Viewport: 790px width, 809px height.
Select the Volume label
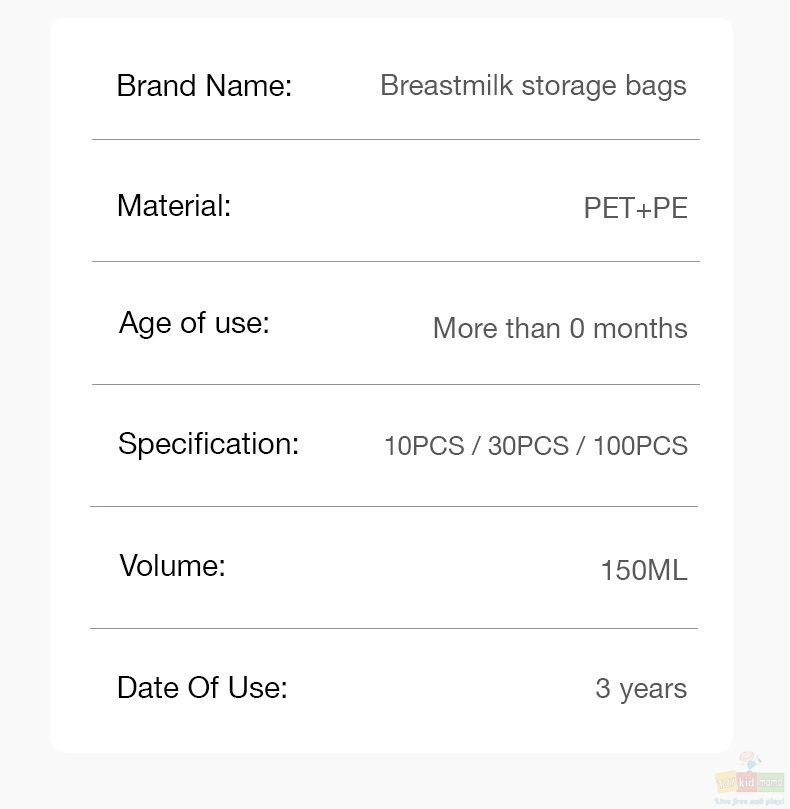click(172, 565)
